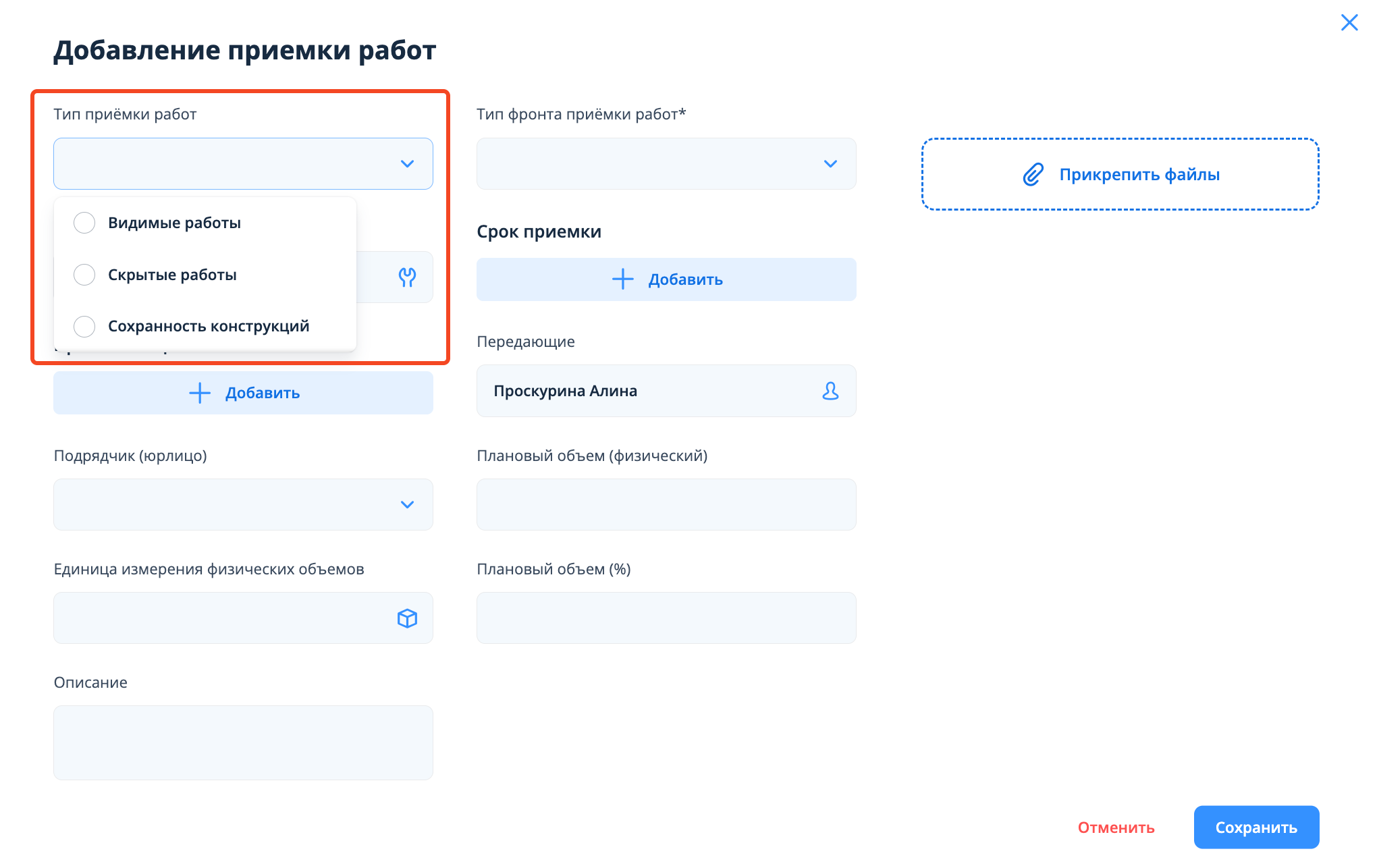Select Видимые работы radio option
This screenshot has width=1377, height=868.
coord(85,223)
